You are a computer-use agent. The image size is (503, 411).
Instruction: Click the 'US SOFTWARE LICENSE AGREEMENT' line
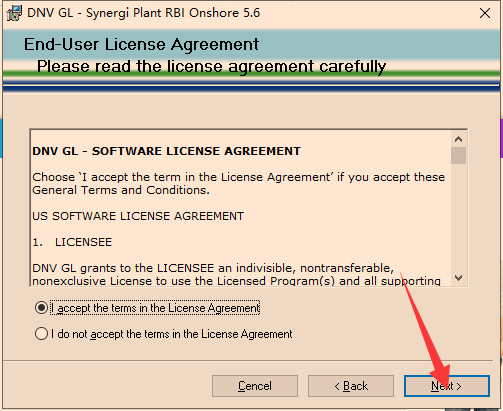[x=138, y=216]
